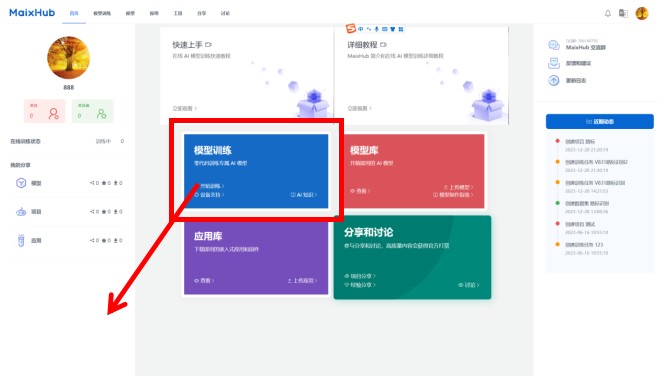The width and height of the screenshot is (658, 376).
Task: Open fourth top navigation tab
Action: point(154,13)
